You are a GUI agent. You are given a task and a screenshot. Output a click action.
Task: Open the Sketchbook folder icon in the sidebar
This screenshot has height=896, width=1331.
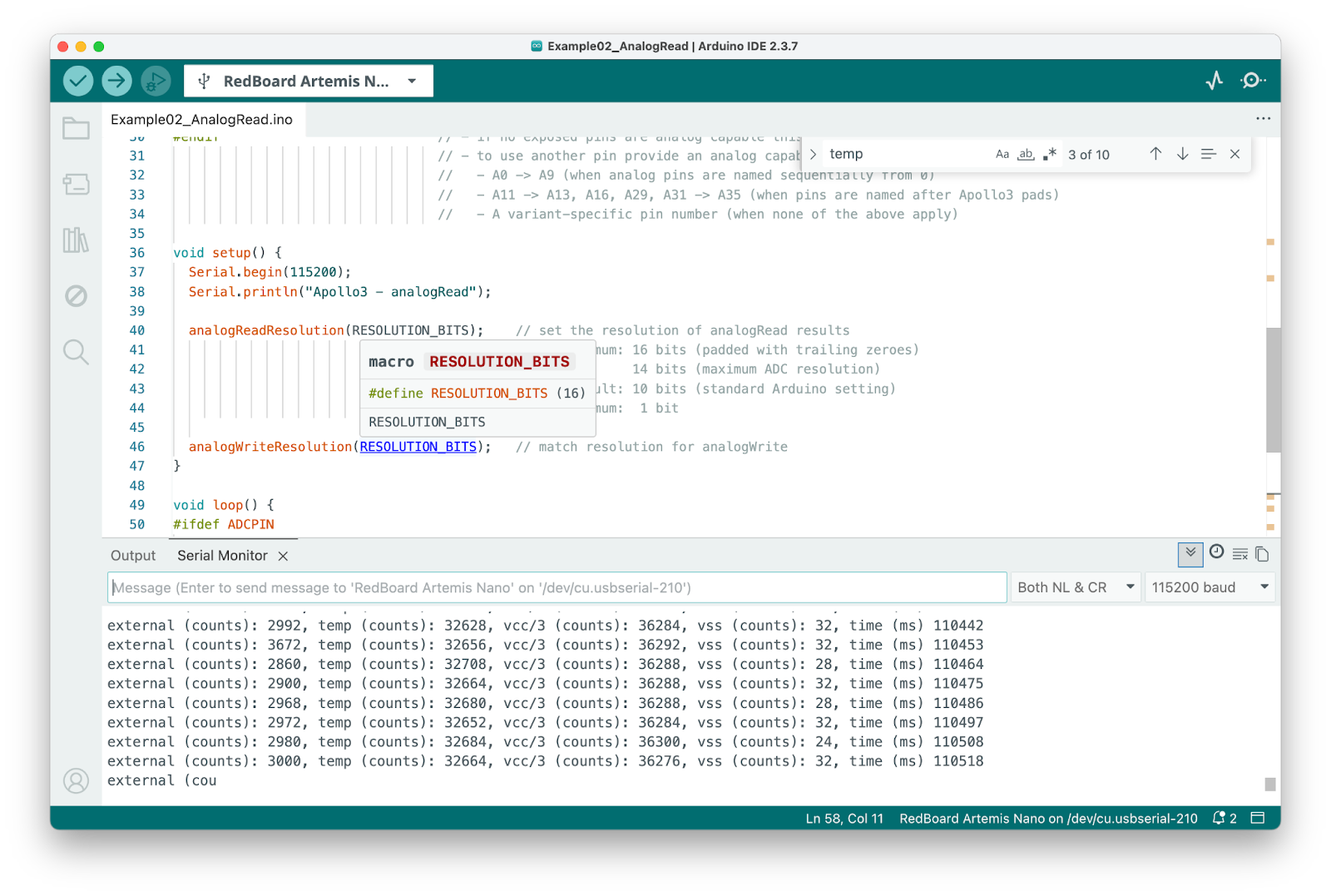[x=76, y=128]
